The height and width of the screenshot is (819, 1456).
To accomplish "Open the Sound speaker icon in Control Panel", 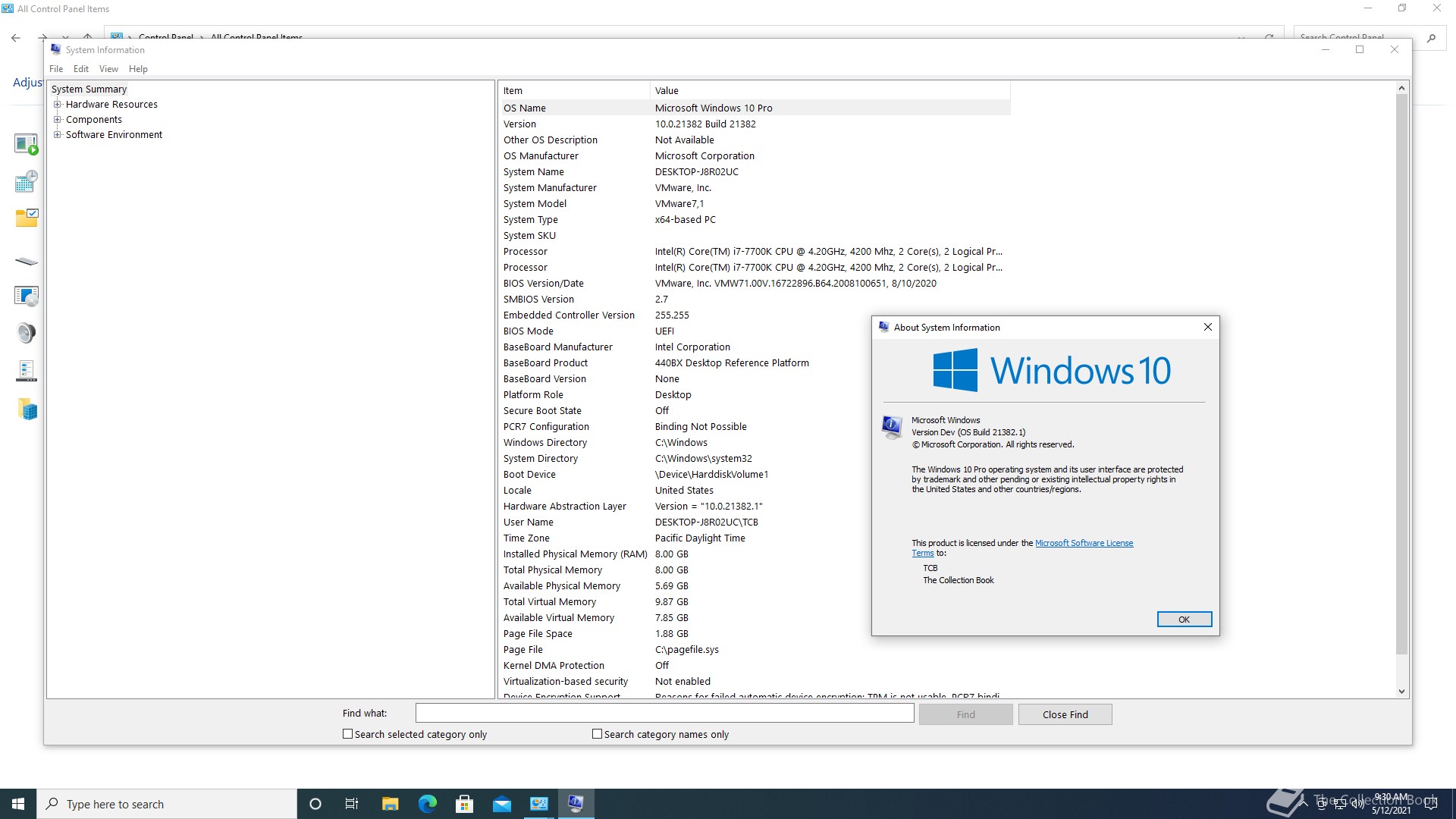I will (x=27, y=333).
